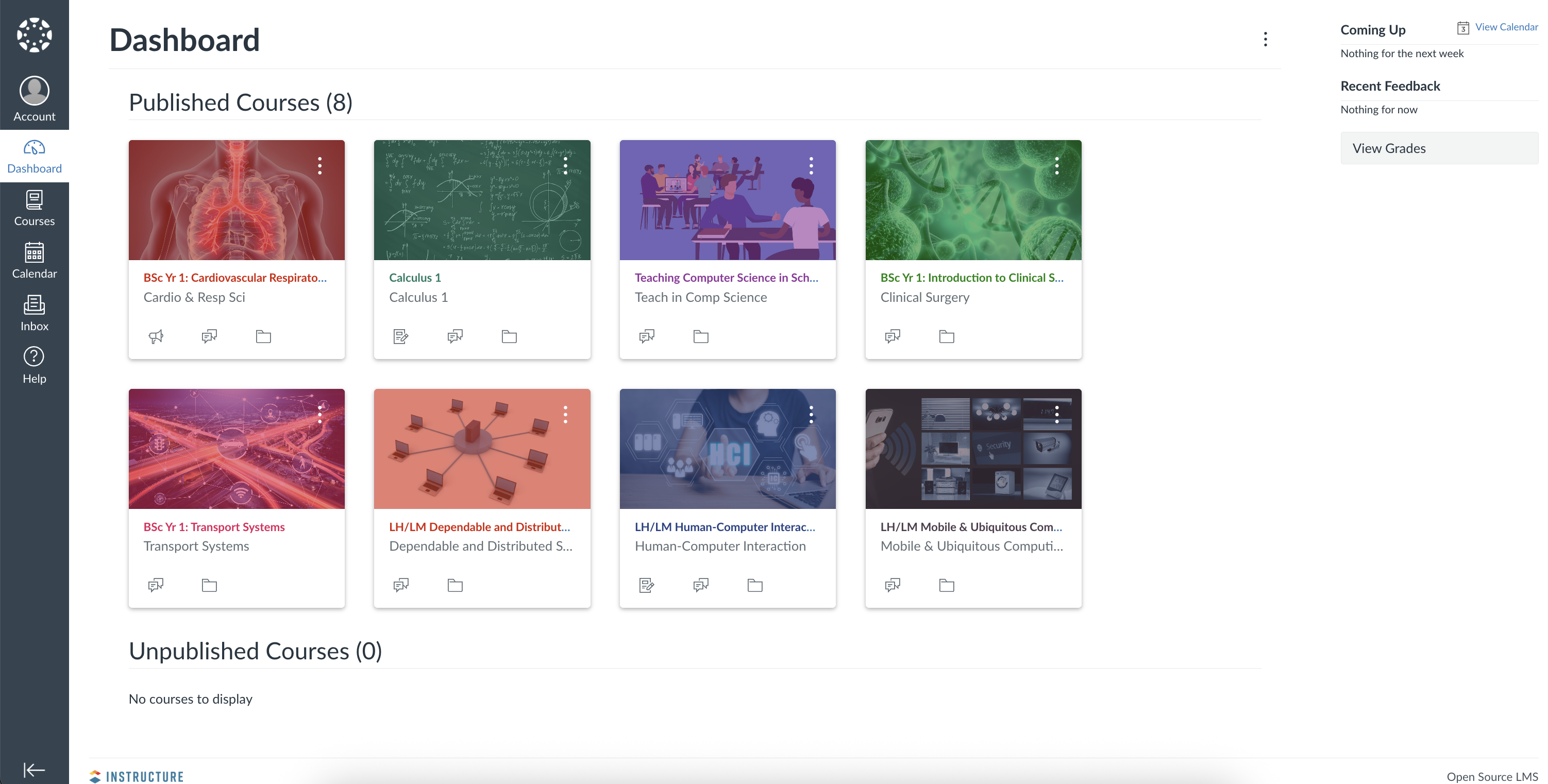
Task: Open Dashboard options three-dot menu
Action: [1265, 40]
